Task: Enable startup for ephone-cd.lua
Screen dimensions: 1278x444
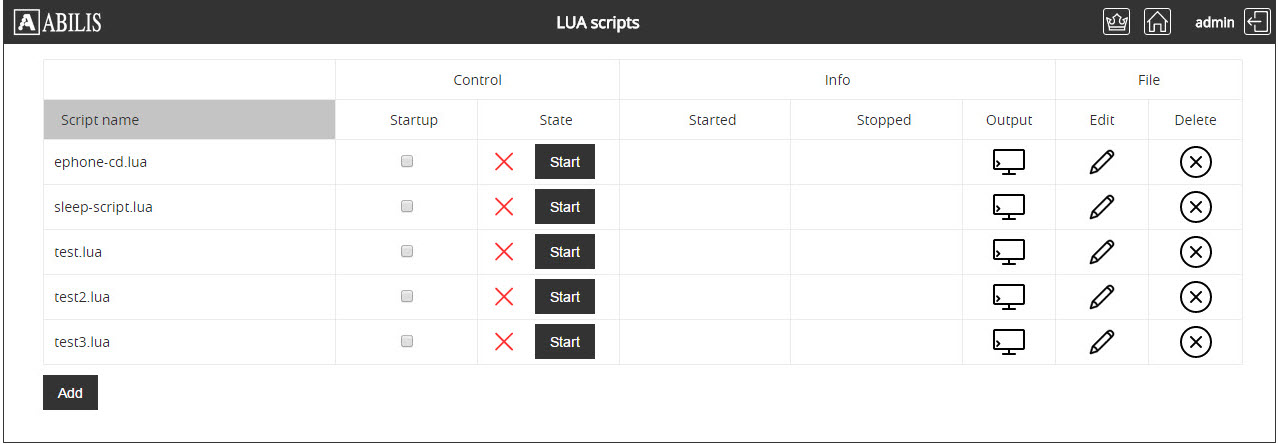Action: pos(407,161)
